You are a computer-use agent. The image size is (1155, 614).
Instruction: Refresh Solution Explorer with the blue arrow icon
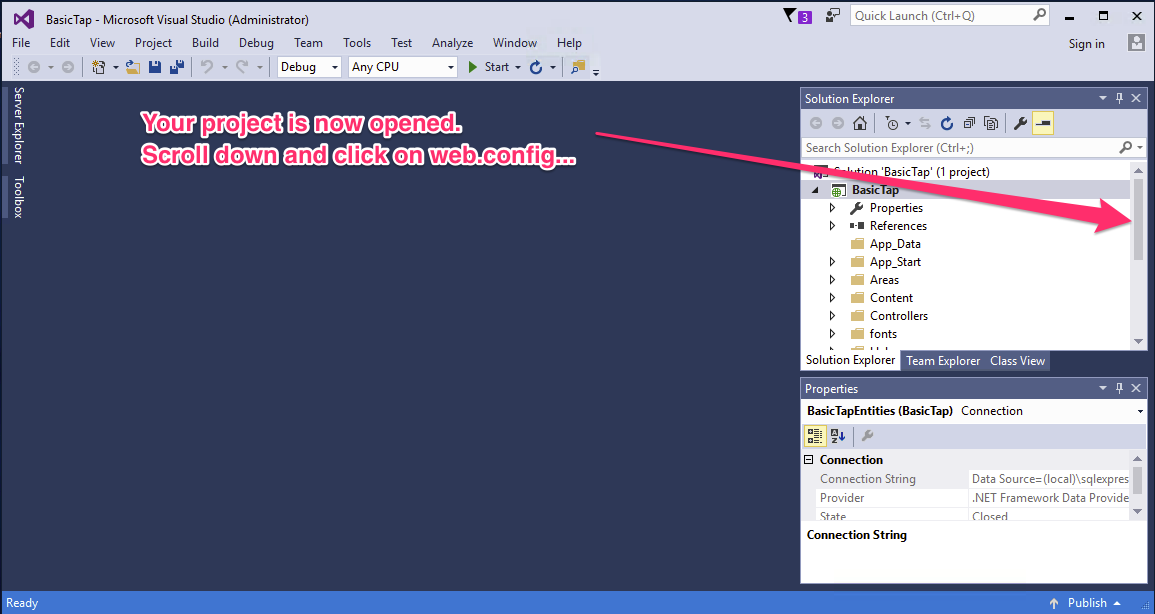(947, 123)
